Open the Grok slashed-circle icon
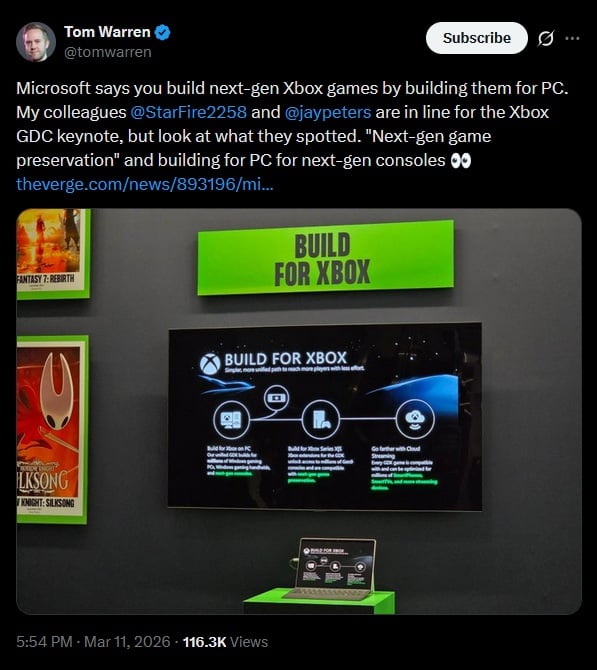The image size is (597, 670). point(546,38)
